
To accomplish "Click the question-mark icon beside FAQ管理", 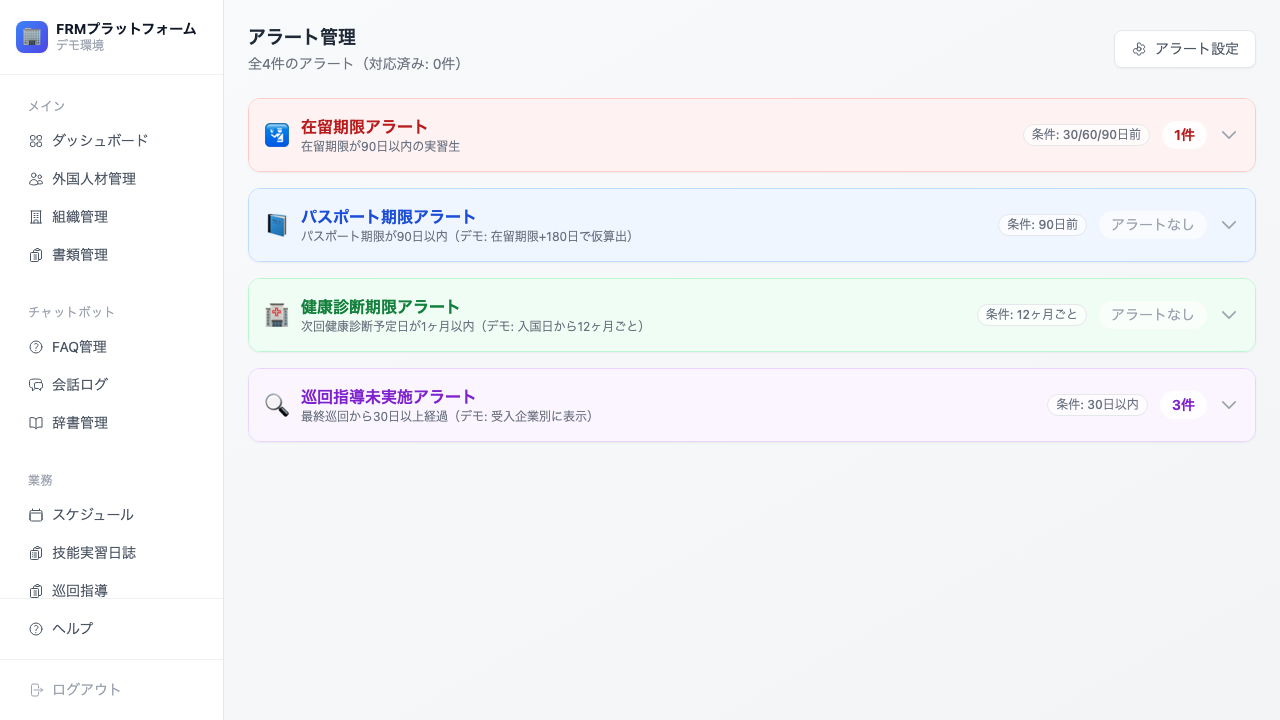I will pos(36,347).
